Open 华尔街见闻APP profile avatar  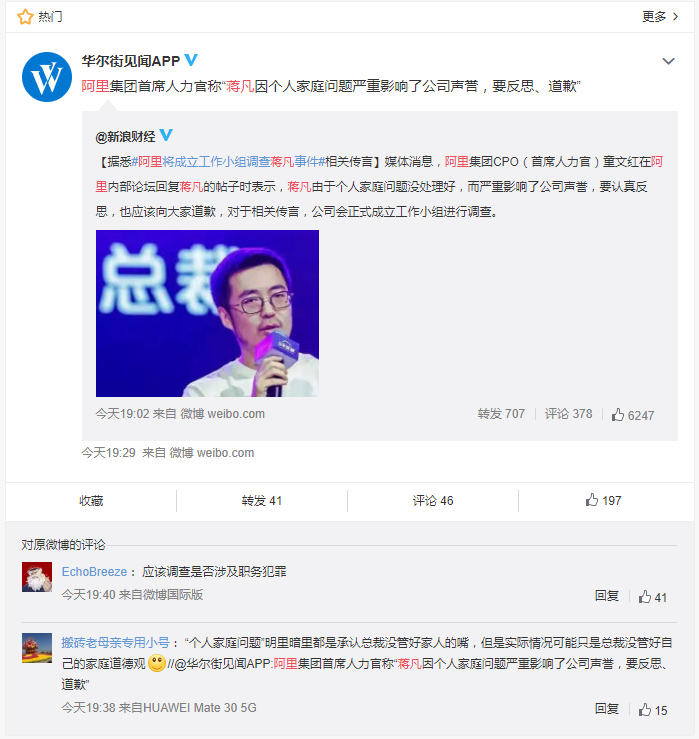tap(47, 77)
